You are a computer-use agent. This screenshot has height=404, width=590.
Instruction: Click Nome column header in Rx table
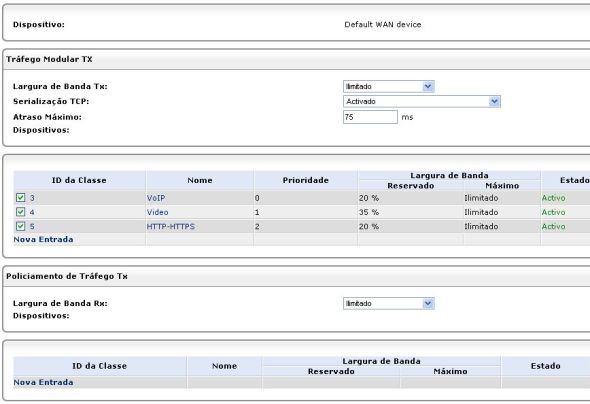click(x=224, y=366)
